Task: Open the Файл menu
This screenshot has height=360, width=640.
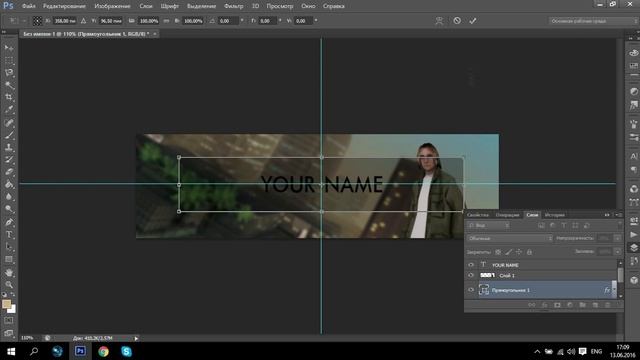Action: coord(28,6)
